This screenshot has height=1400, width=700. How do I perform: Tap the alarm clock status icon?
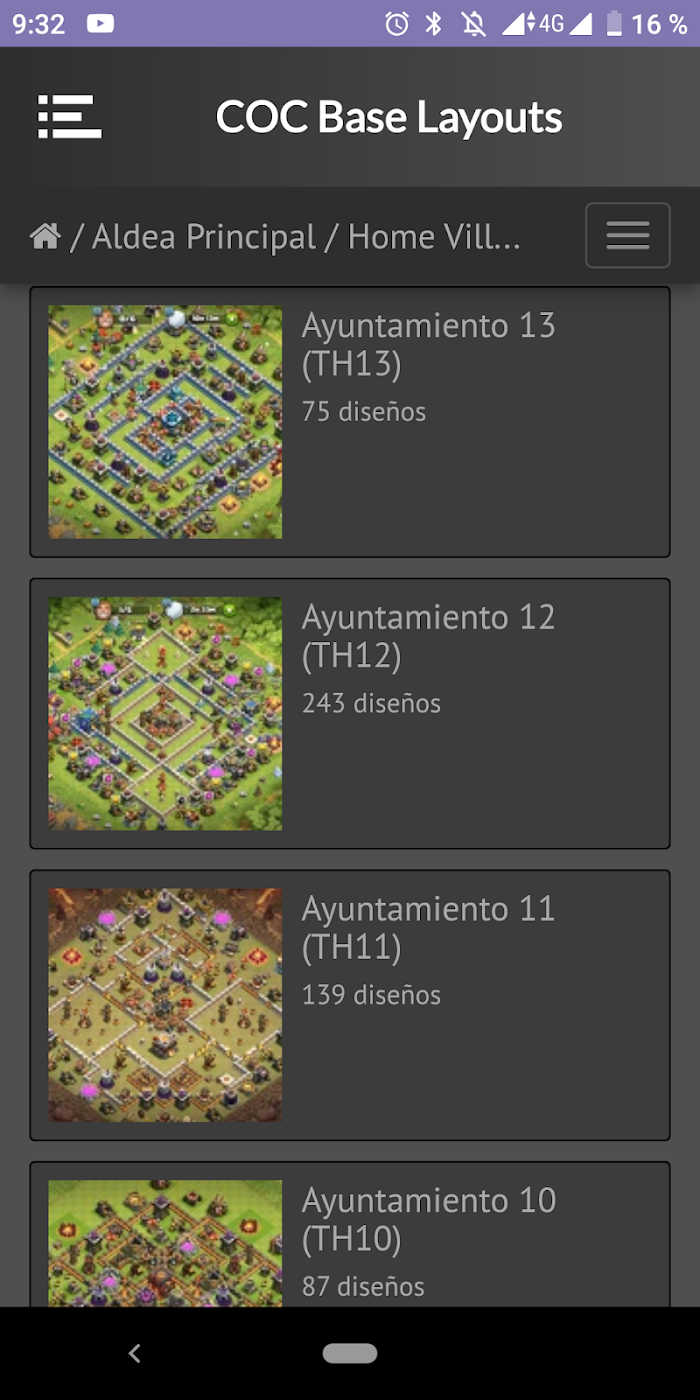[x=397, y=23]
